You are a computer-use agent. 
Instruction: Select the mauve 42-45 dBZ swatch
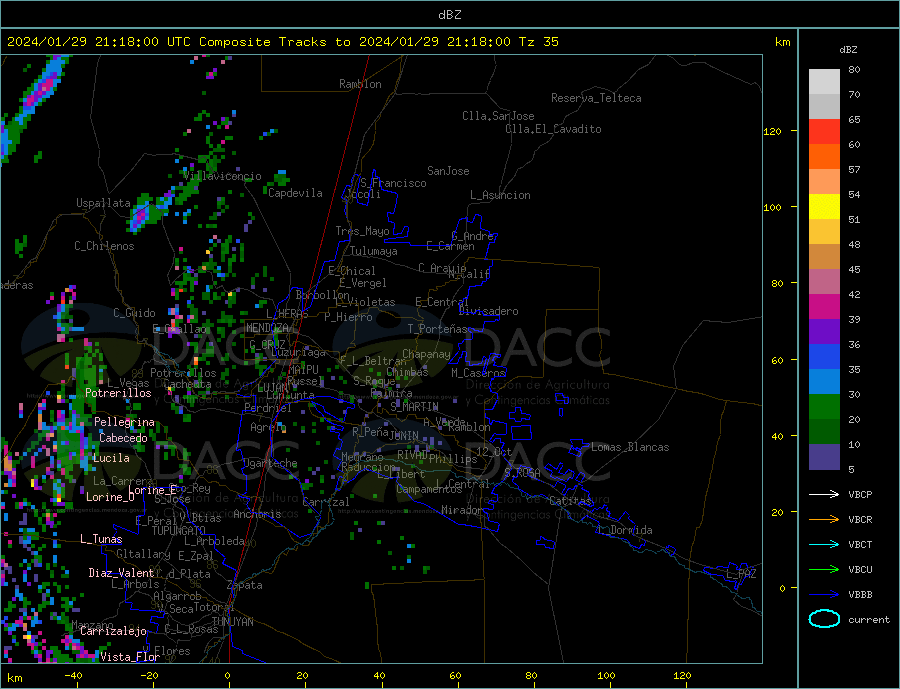click(824, 281)
